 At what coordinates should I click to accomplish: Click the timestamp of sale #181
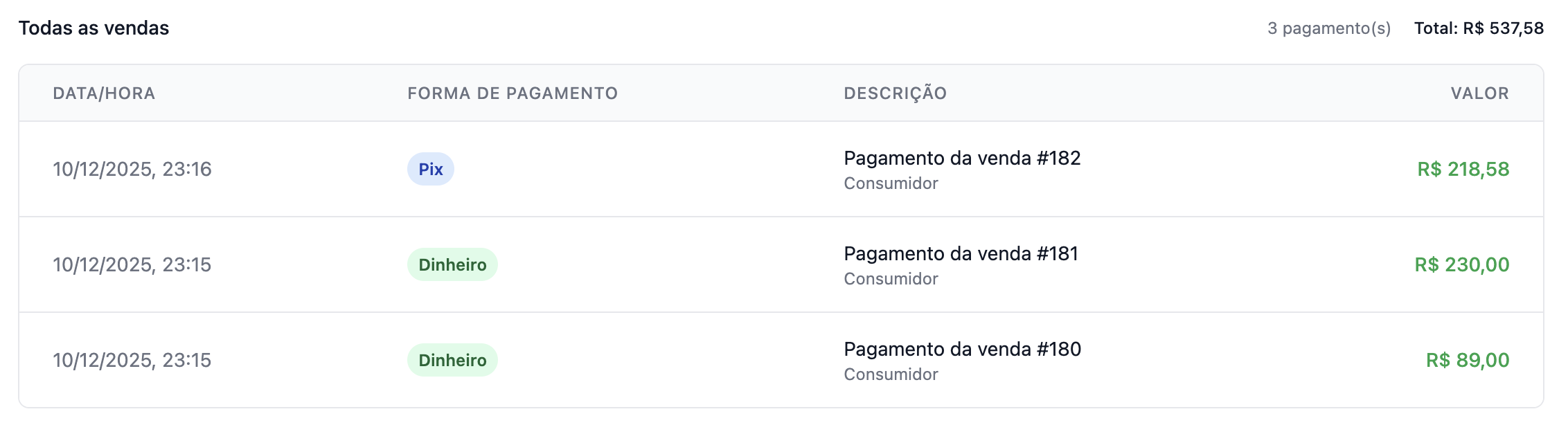[x=132, y=264]
